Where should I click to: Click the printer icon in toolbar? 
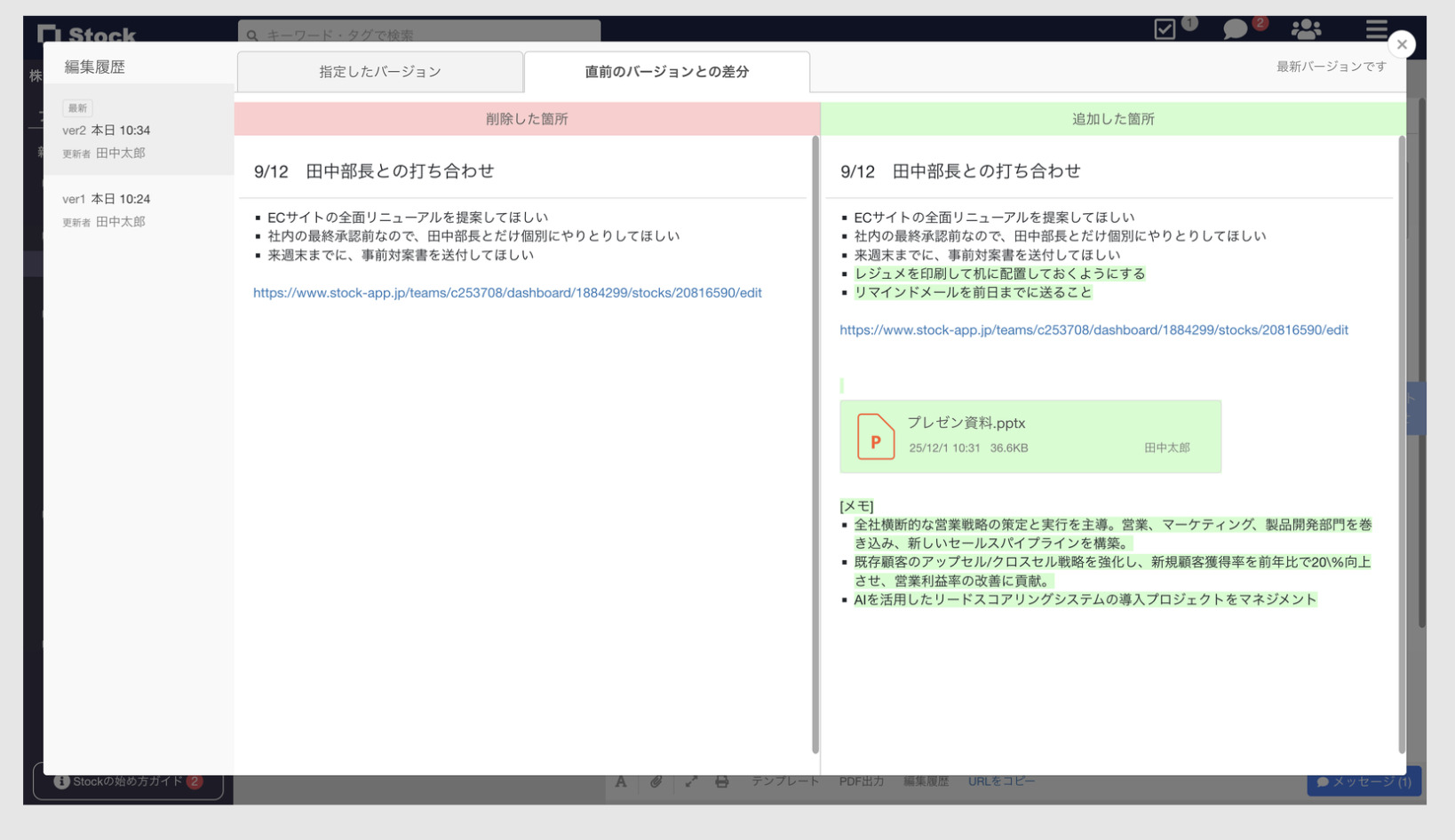722,781
